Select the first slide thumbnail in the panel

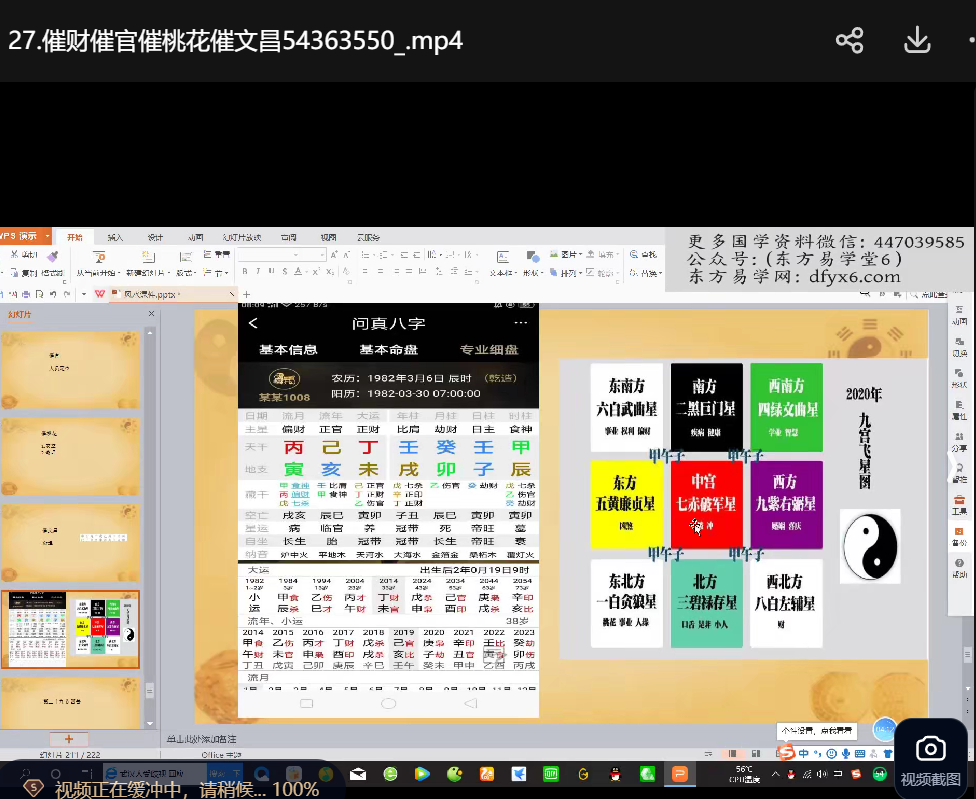(x=70, y=370)
